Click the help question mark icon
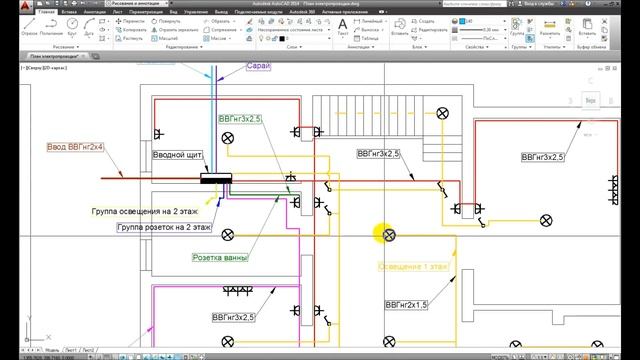 click(x=588, y=4)
